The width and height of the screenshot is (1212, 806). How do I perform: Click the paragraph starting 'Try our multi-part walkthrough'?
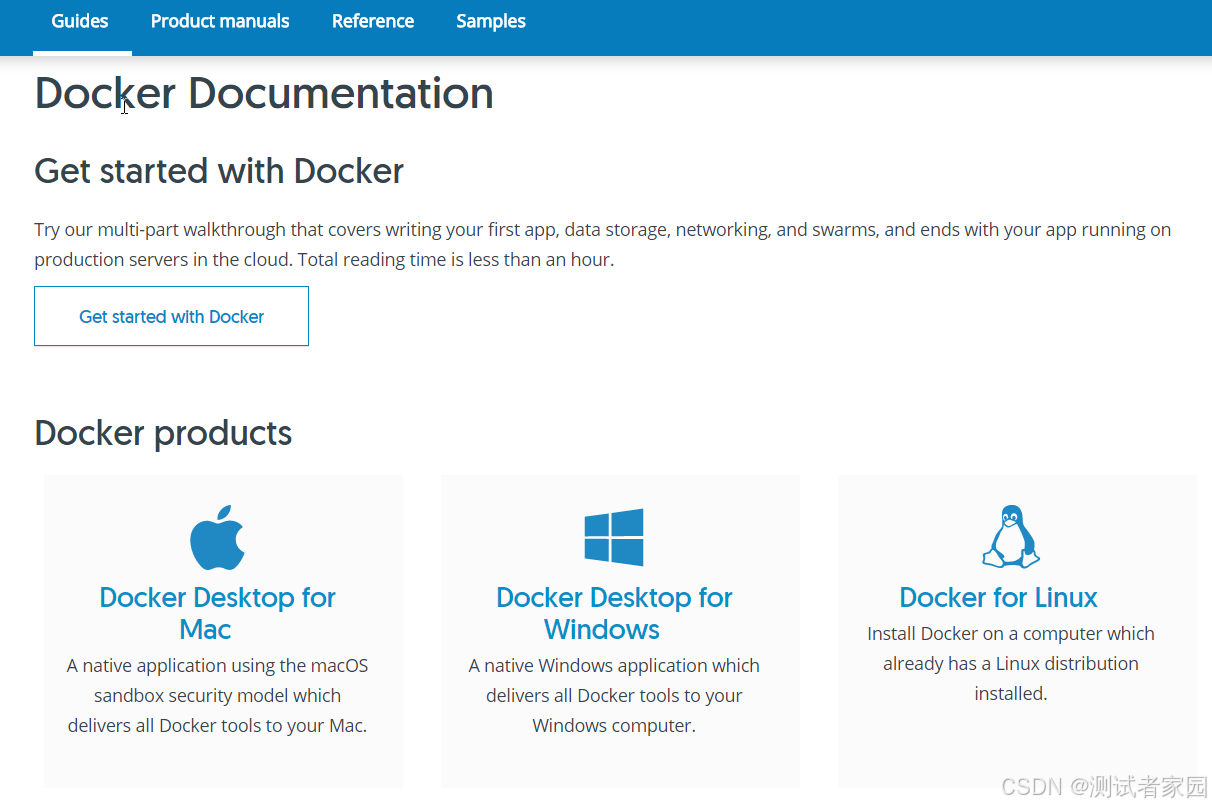coord(603,244)
